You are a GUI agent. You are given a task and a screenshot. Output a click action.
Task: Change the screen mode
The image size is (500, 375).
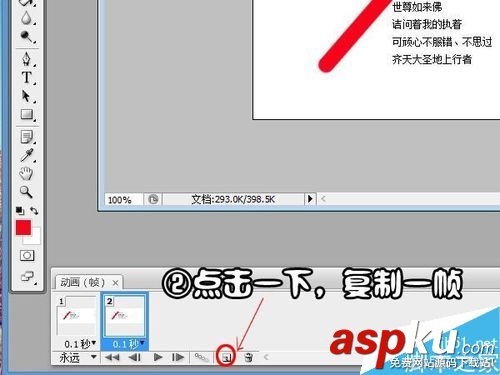click(x=27, y=276)
